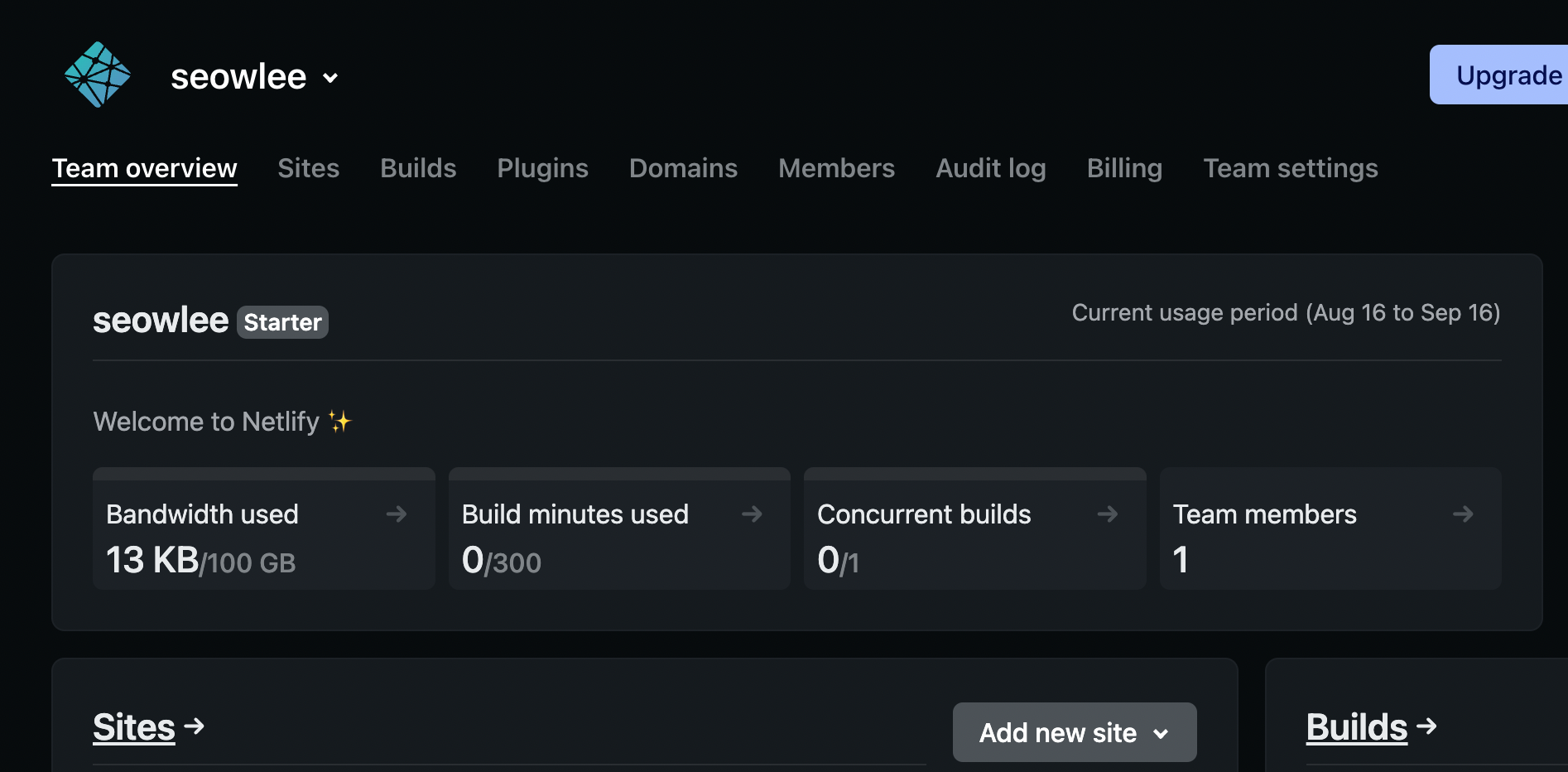Screen dimensions: 1568x772
Task: Click the Team members count of 1
Action: point(1181,561)
